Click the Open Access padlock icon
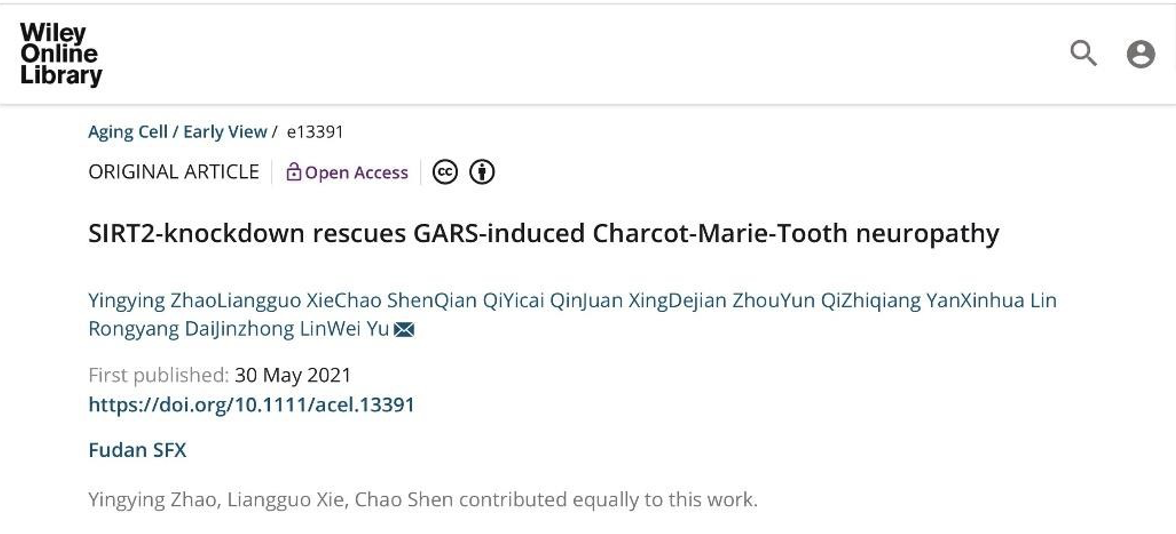 point(294,173)
